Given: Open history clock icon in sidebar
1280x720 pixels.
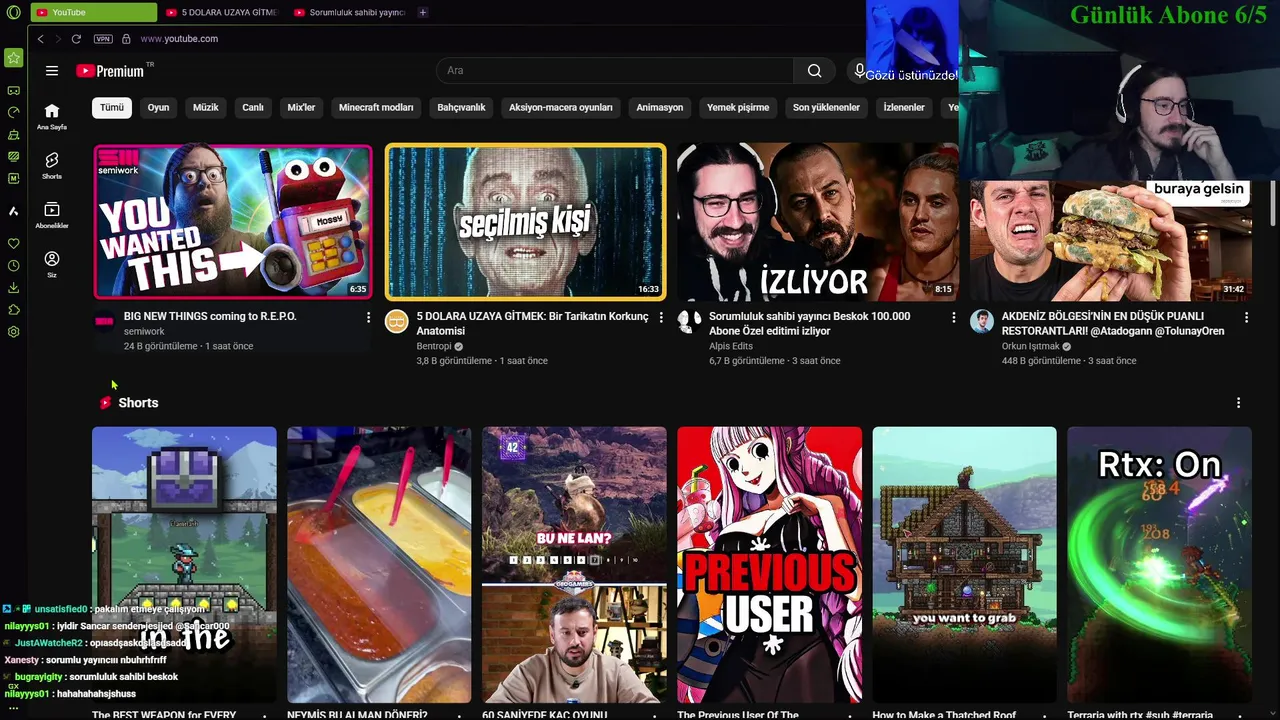Looking at the screenshot, I should tap(13, 266).
